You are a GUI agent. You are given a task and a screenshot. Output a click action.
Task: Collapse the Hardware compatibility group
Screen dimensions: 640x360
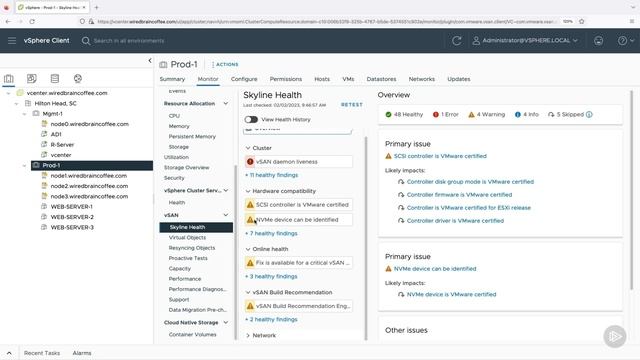point(248,191)
